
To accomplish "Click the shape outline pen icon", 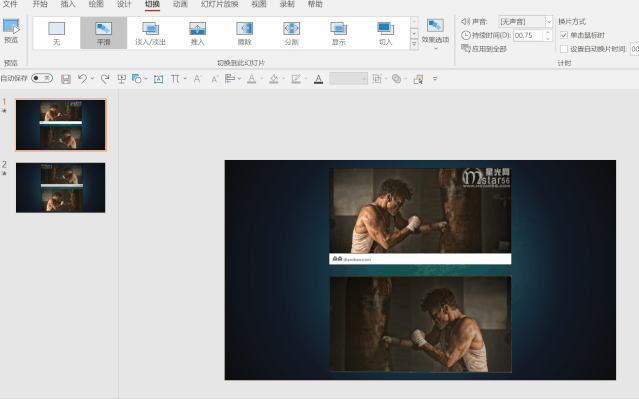I will [296, 79].
